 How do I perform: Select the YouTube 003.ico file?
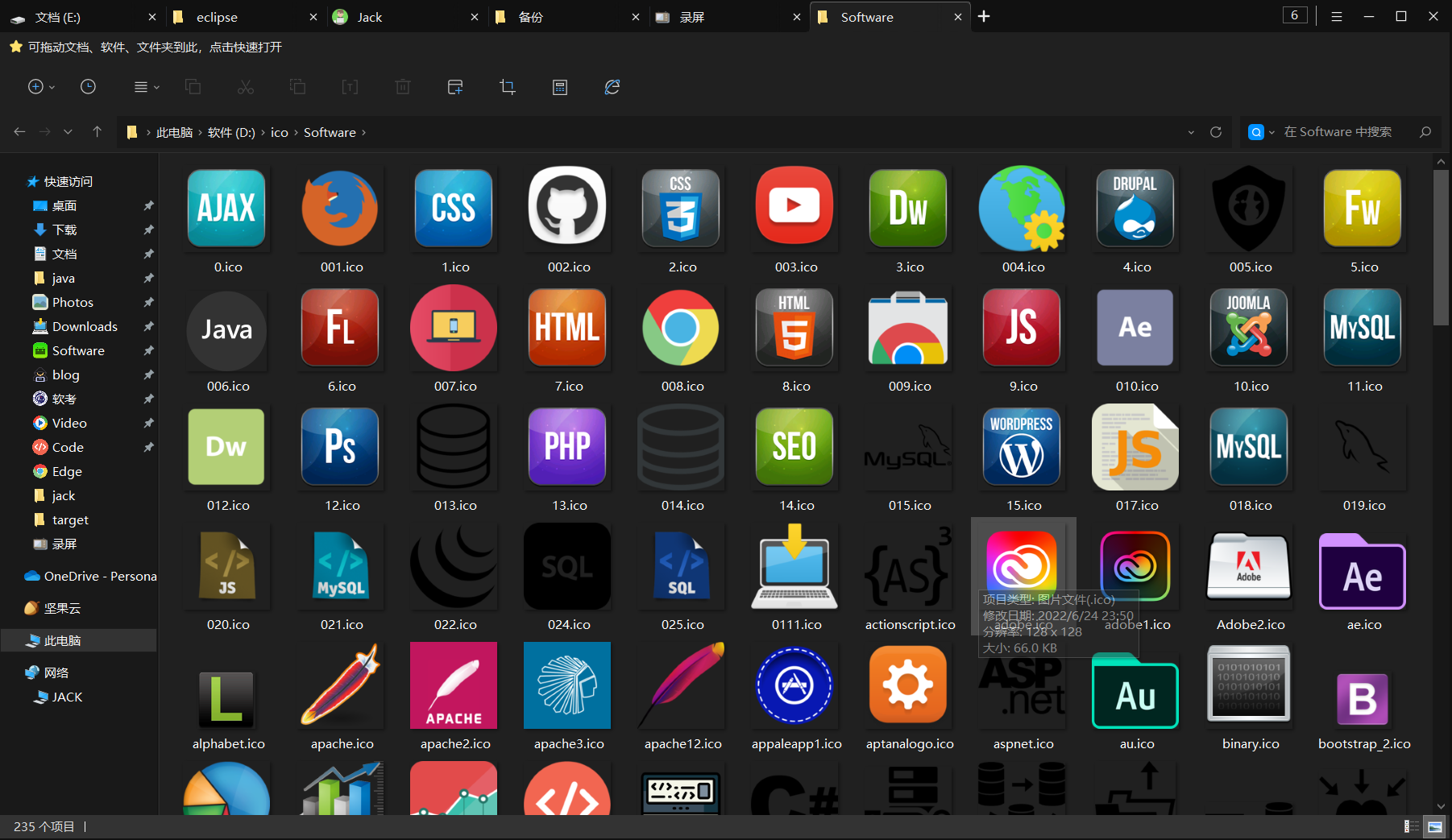(x=795, y=221)
